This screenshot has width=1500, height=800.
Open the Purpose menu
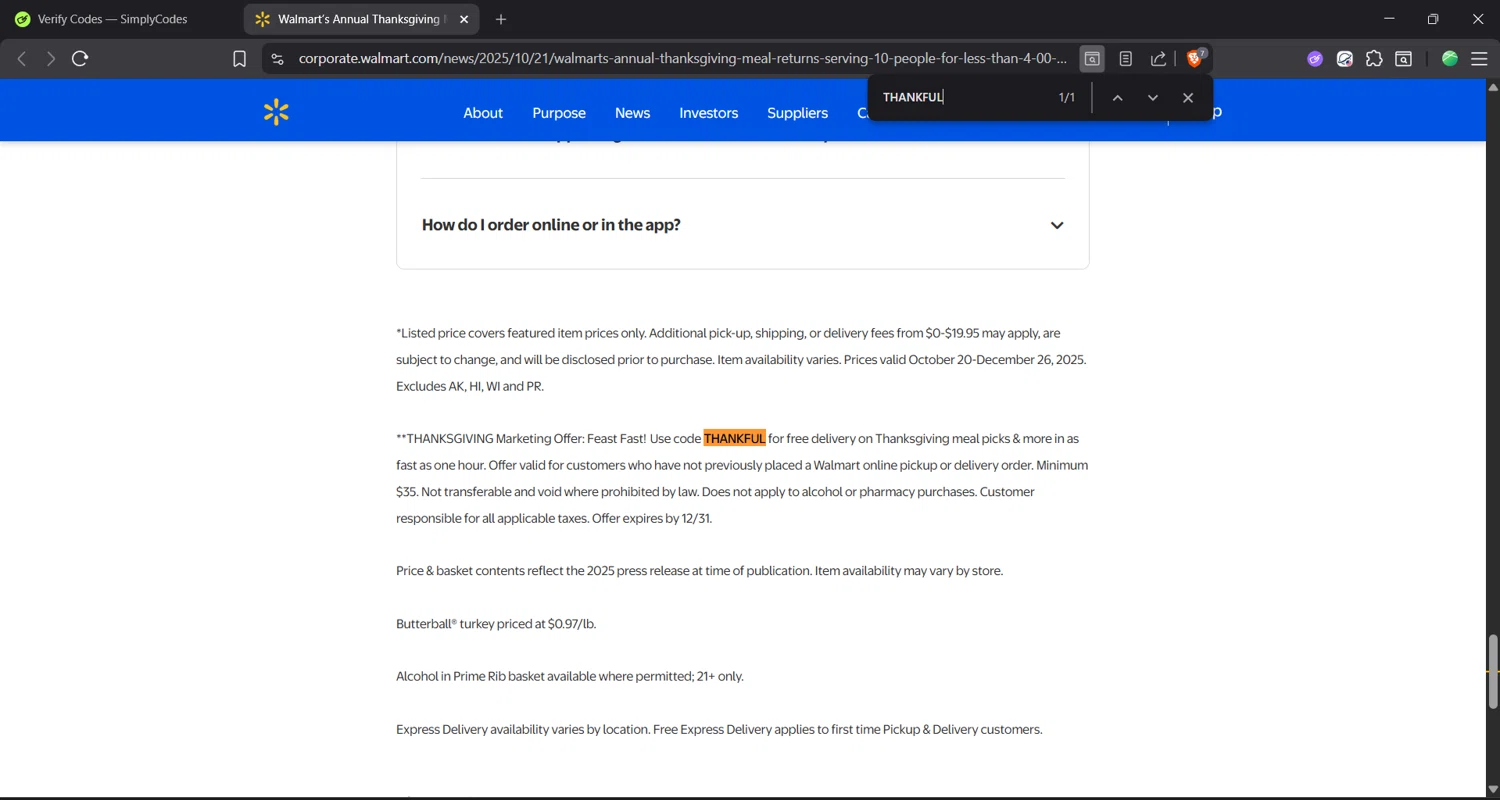559,113
